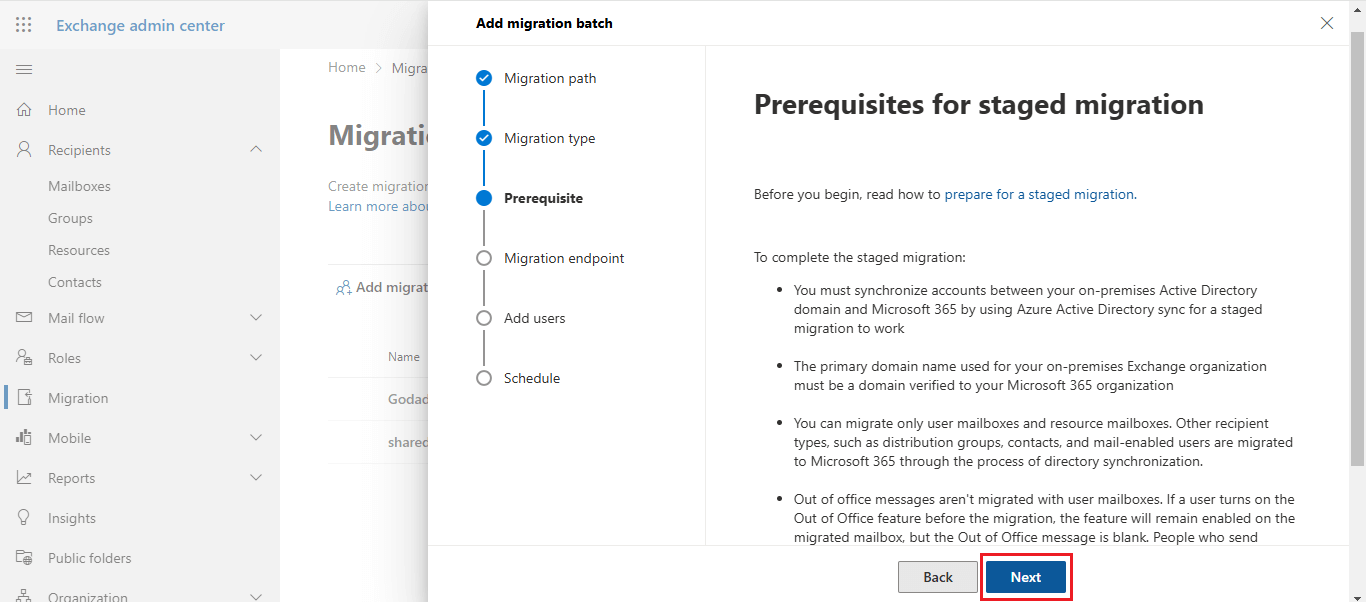Close the Add migration batch panel
The width and height of the screenshot is (1366, 602).
click(1327, 23)
